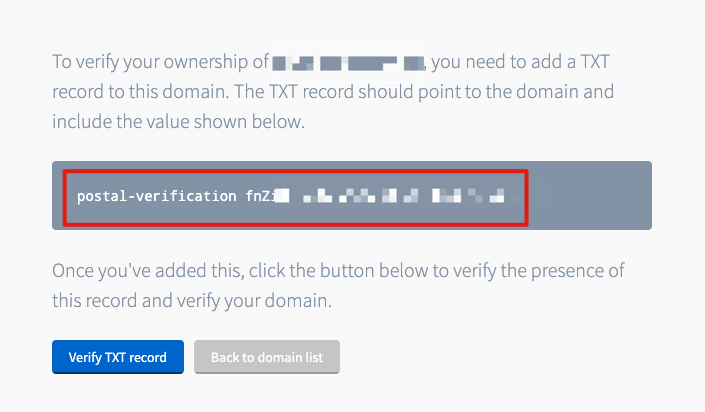Click the blurred verification token after fnZi
705x412 pixels.
click(395, 196)
